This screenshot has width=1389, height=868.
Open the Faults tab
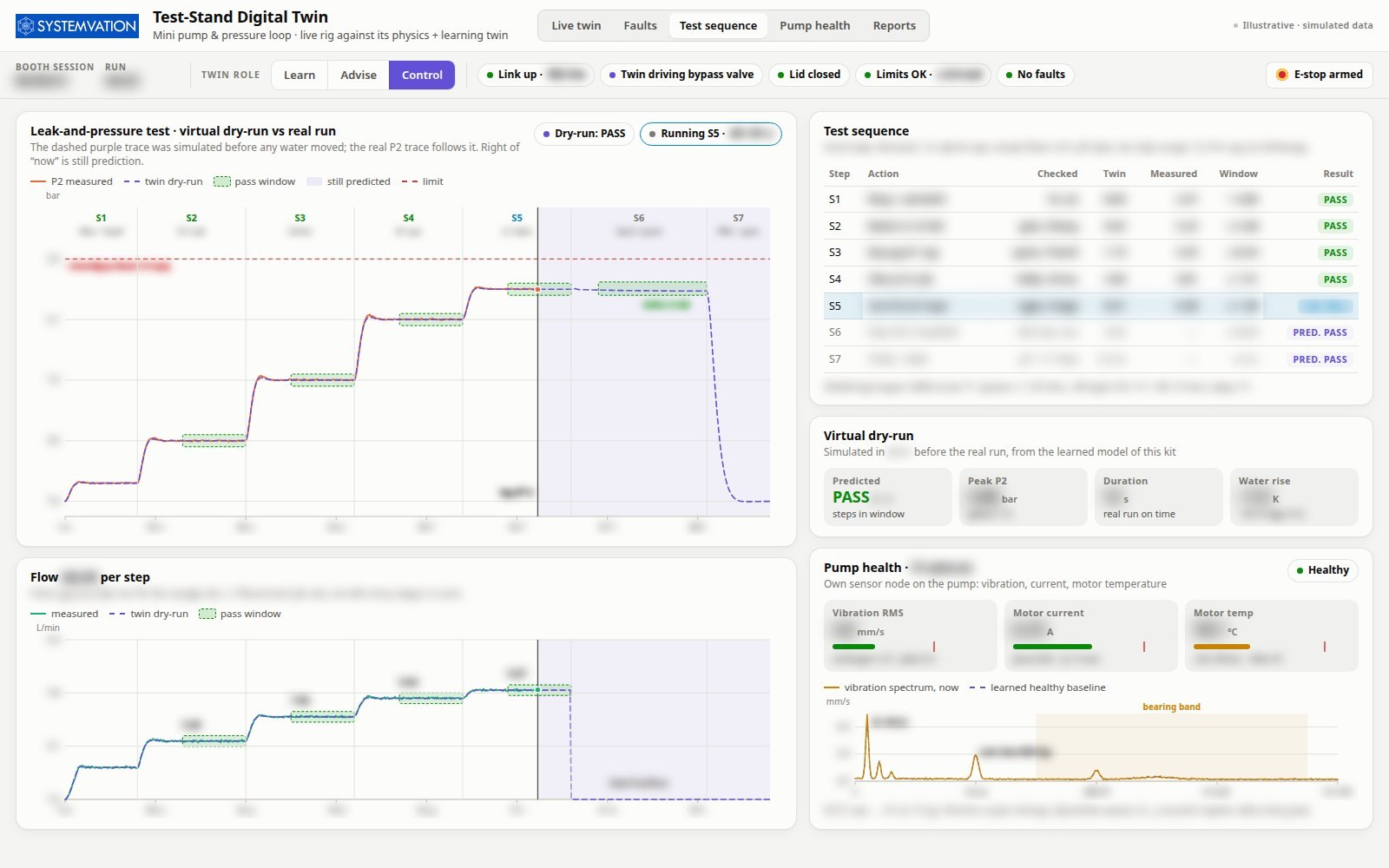(640, 26)
